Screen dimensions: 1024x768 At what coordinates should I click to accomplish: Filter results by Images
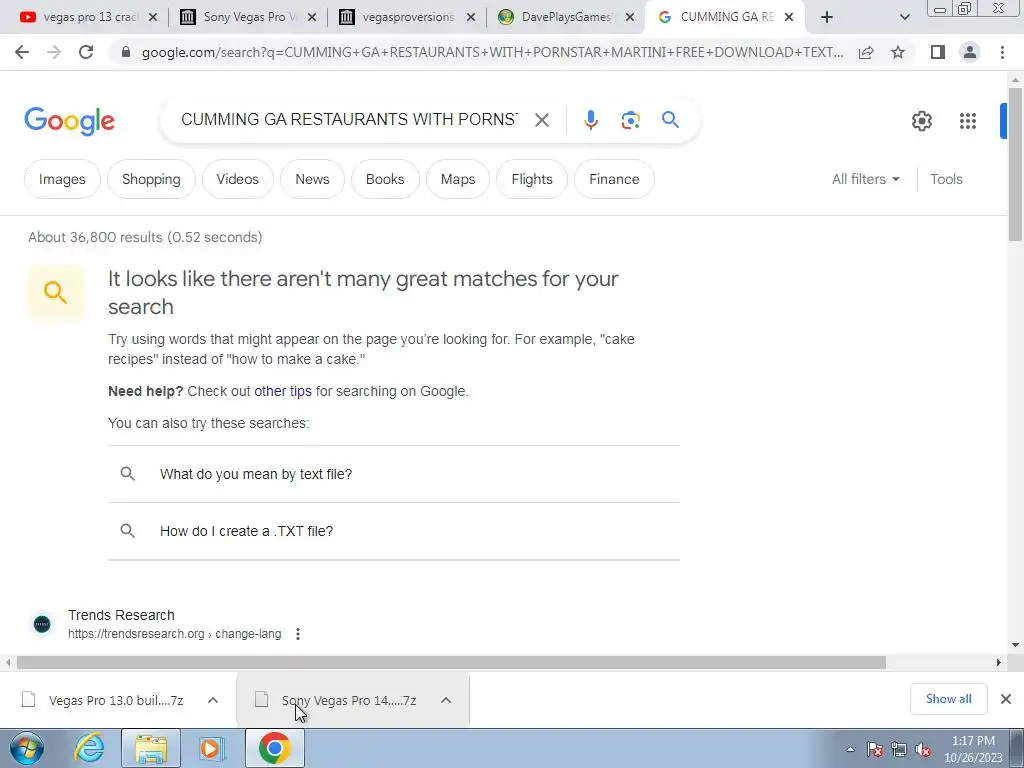coord(62,179)
